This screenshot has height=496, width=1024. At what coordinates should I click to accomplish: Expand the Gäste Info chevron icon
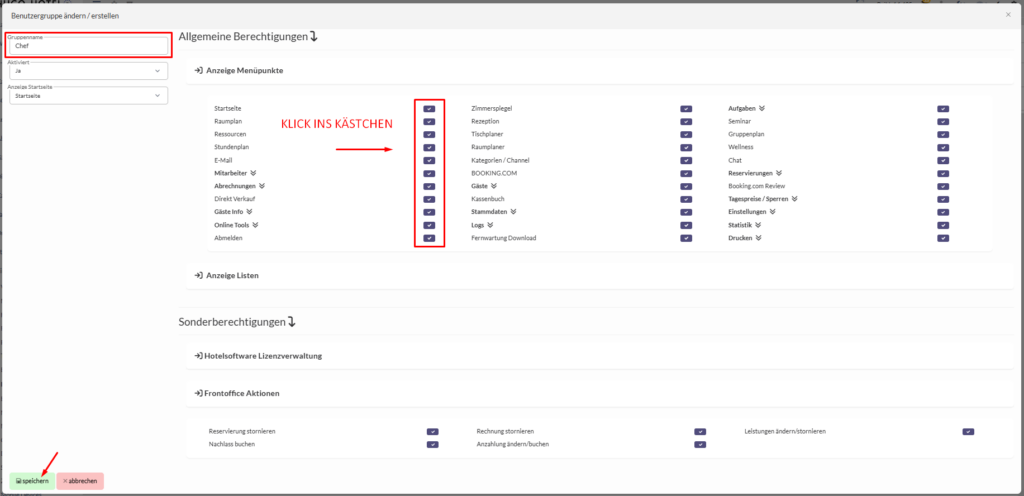250,212
